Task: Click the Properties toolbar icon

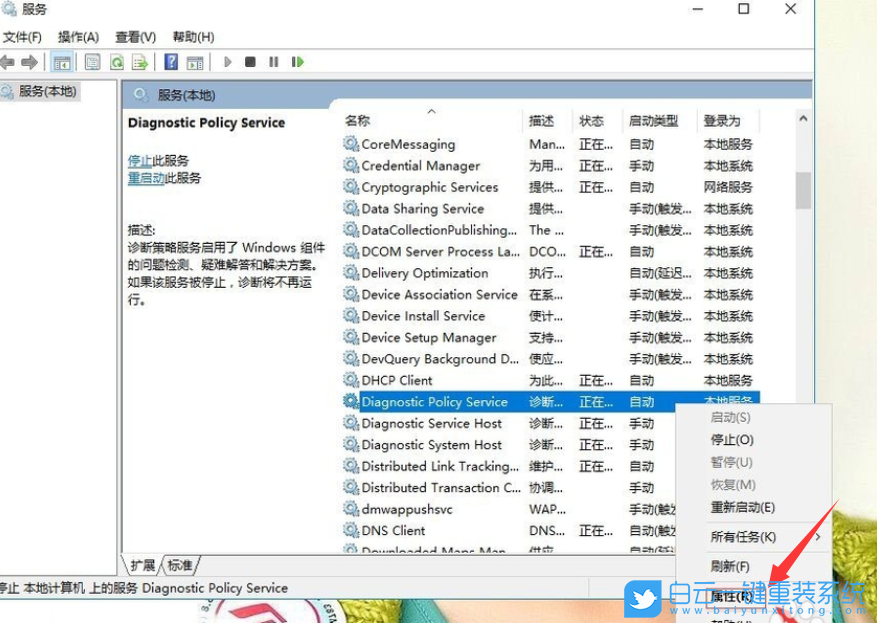Action: click(x=92, y=61)
